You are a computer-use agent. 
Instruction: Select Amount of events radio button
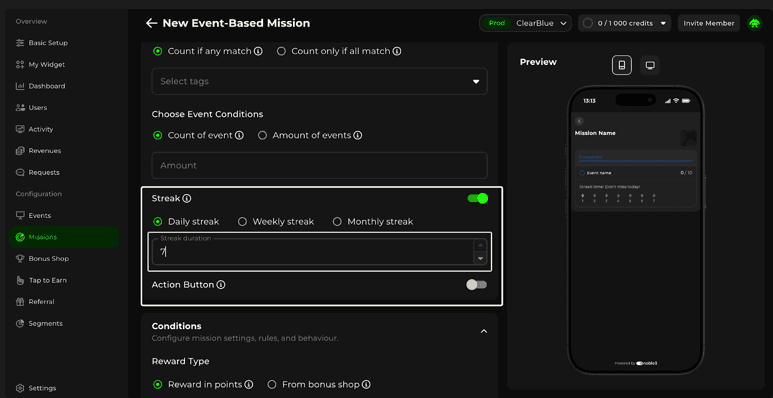pos(262,135)
